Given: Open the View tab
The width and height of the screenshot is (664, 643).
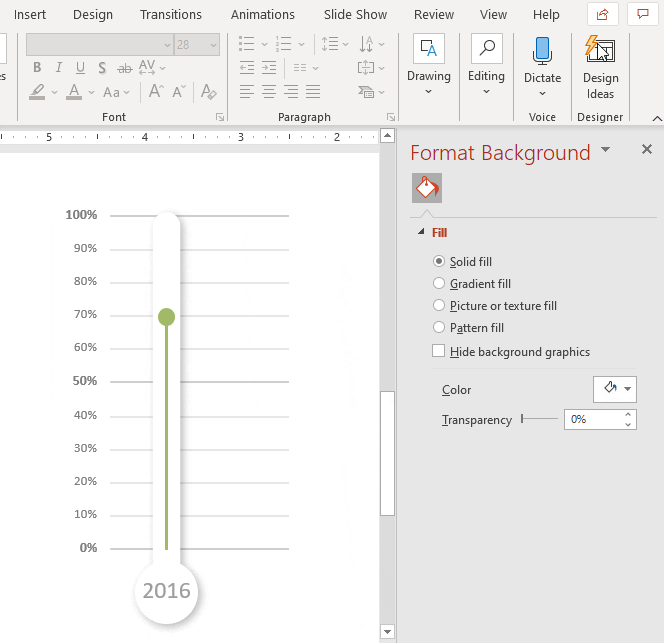Looking at the screenshot, I should 493,15.
